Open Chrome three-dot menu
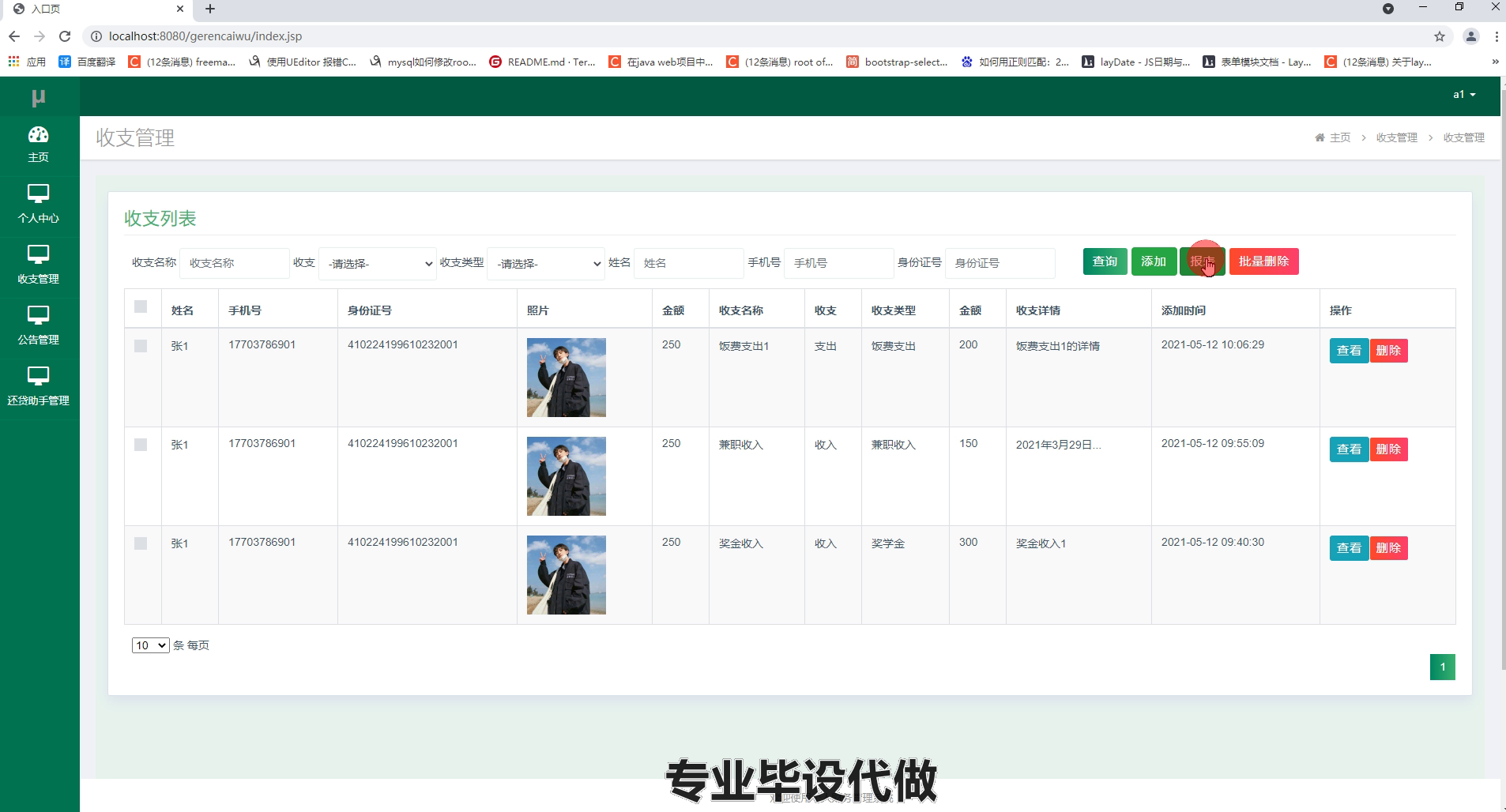1506x812 pixels. (x=1497, y=36)
